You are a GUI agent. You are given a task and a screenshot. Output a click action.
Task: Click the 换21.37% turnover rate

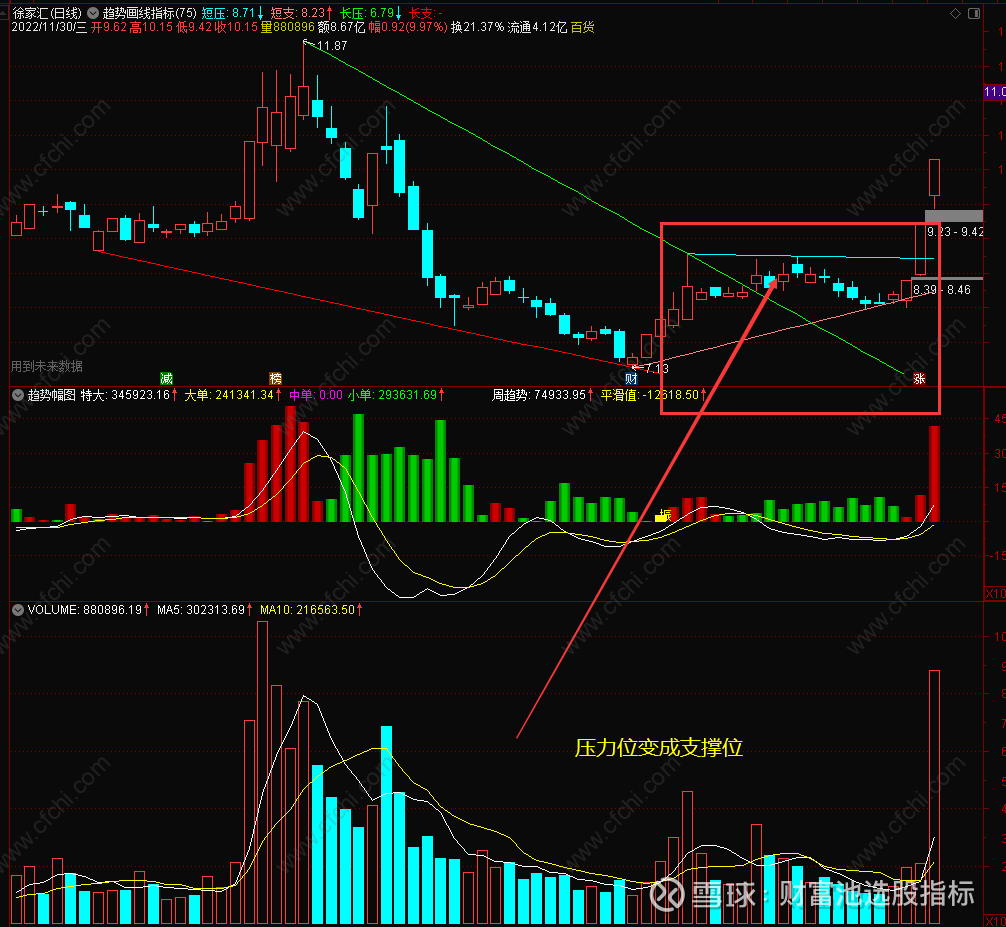click(477, 27)
